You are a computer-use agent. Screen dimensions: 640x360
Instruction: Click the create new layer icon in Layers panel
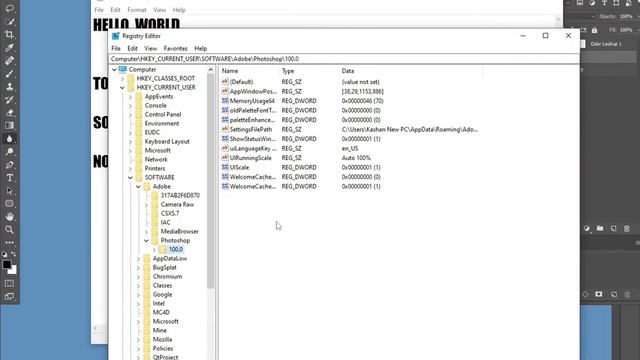point(613,229)
